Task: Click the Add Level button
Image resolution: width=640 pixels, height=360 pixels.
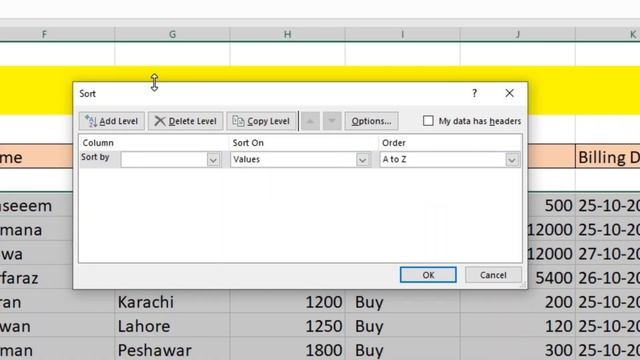Action: [x=111, y=121]
